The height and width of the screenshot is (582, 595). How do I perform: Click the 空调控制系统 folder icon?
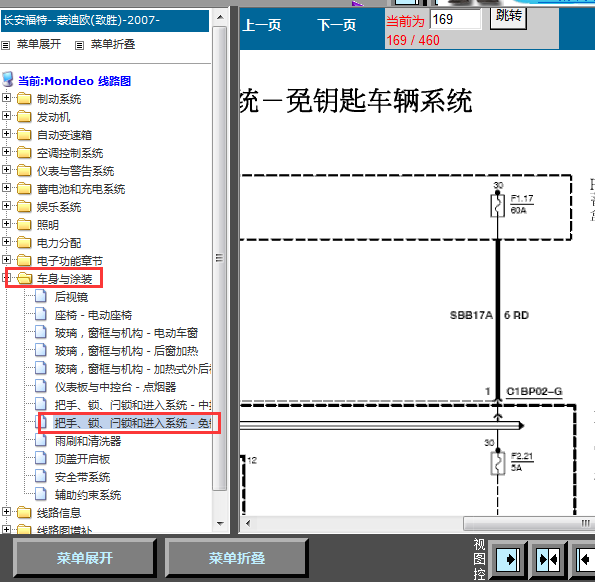click(24, 153)
